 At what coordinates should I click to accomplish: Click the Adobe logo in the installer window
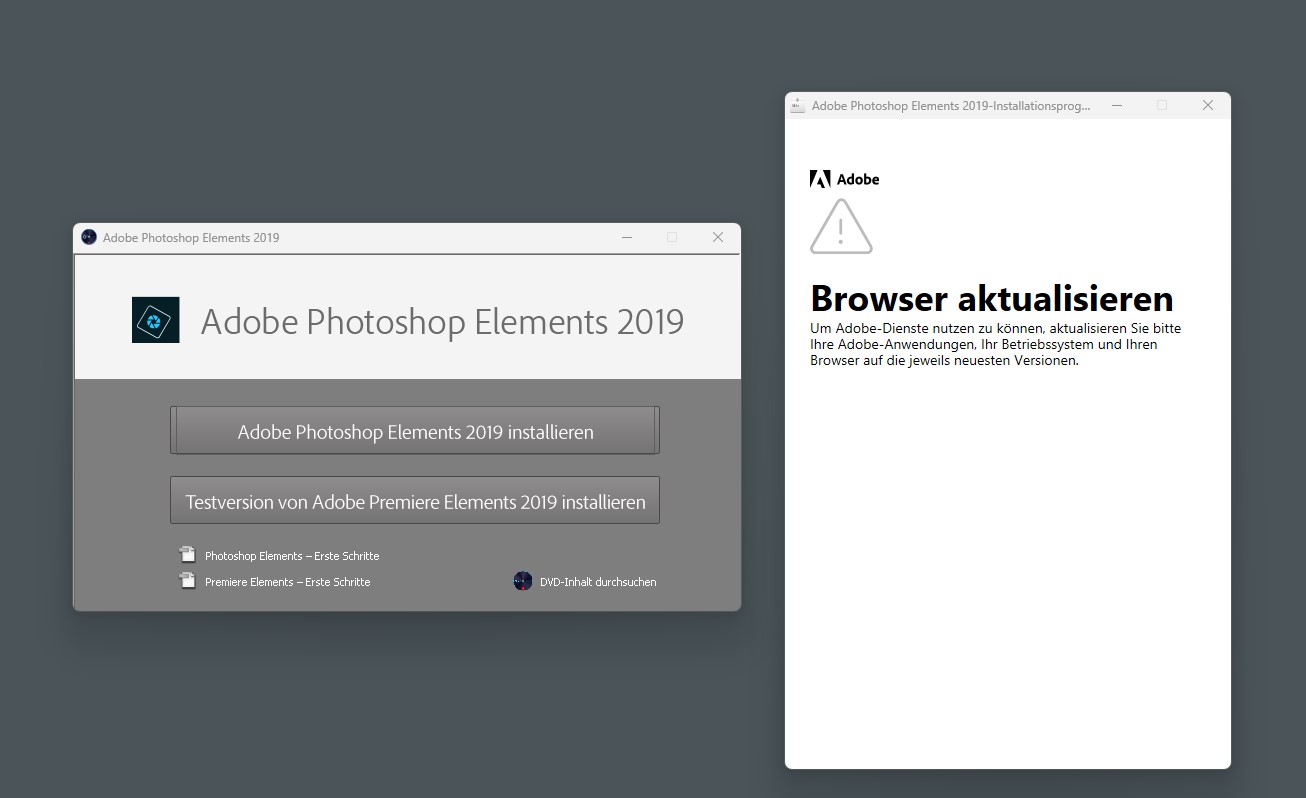tap(844, 178)
